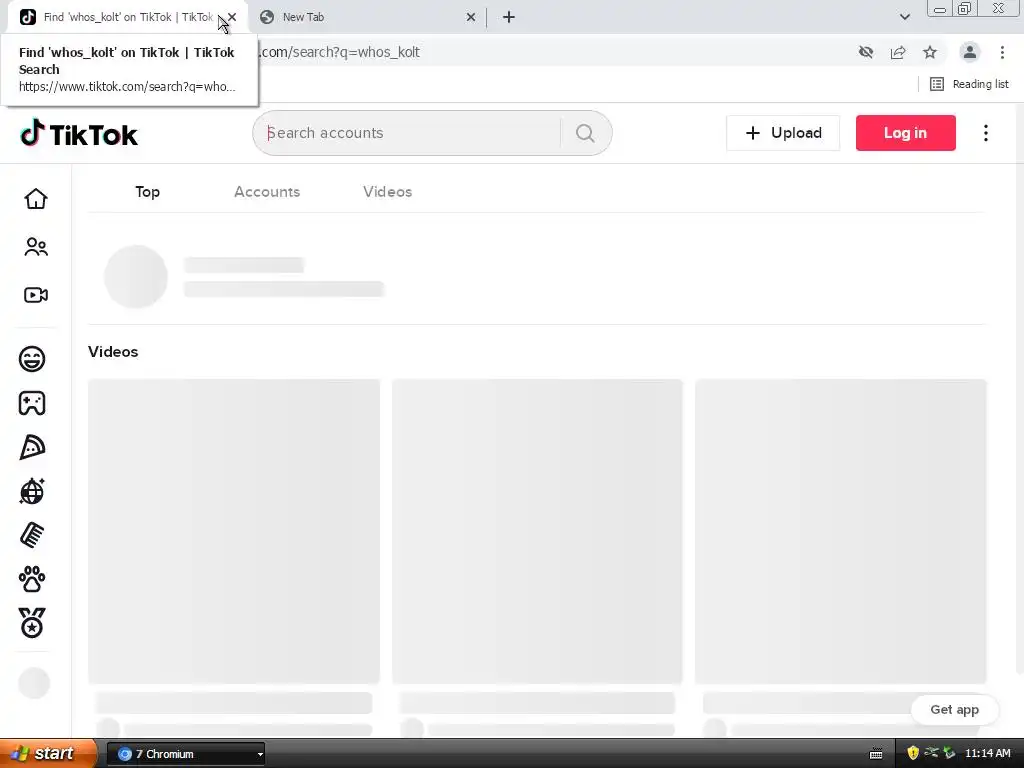Image resolution: width=1024 pixels, height=768 pixels.
Task: Select the Sports medal category icon
Action: coord(32,623)
